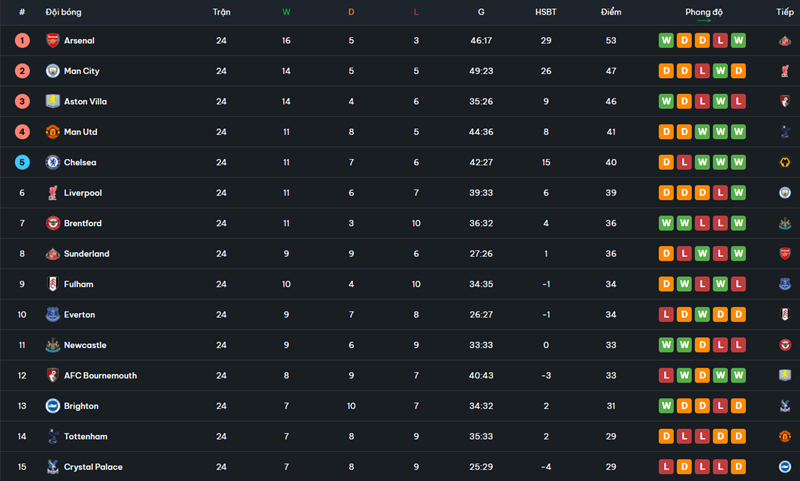Click the Tottenham club crest
This screenshot has height=481, width=800.
(52, 437)
